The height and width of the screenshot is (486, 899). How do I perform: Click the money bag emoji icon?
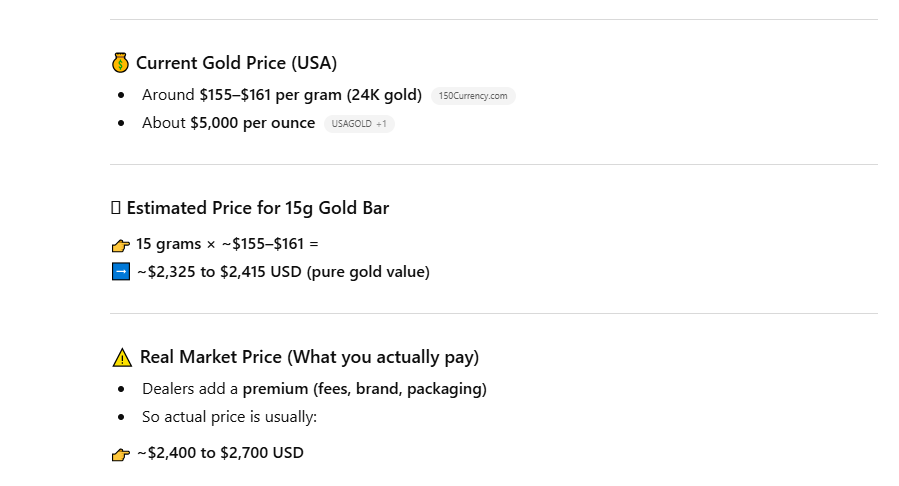coord(120,63)
